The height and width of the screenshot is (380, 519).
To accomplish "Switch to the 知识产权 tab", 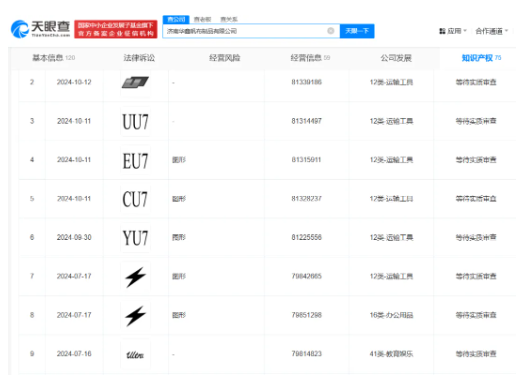I will click(x=481, y=58).
